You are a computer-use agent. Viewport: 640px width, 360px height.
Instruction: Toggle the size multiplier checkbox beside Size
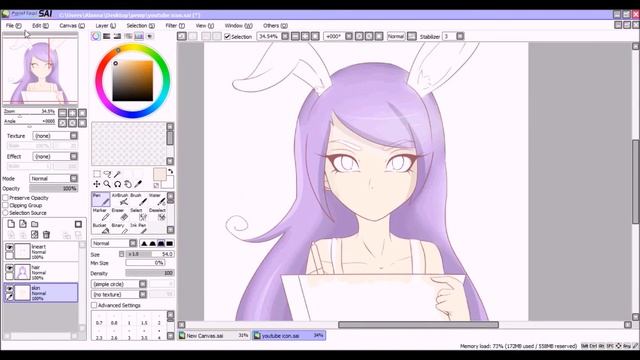(x=121, y=254)
